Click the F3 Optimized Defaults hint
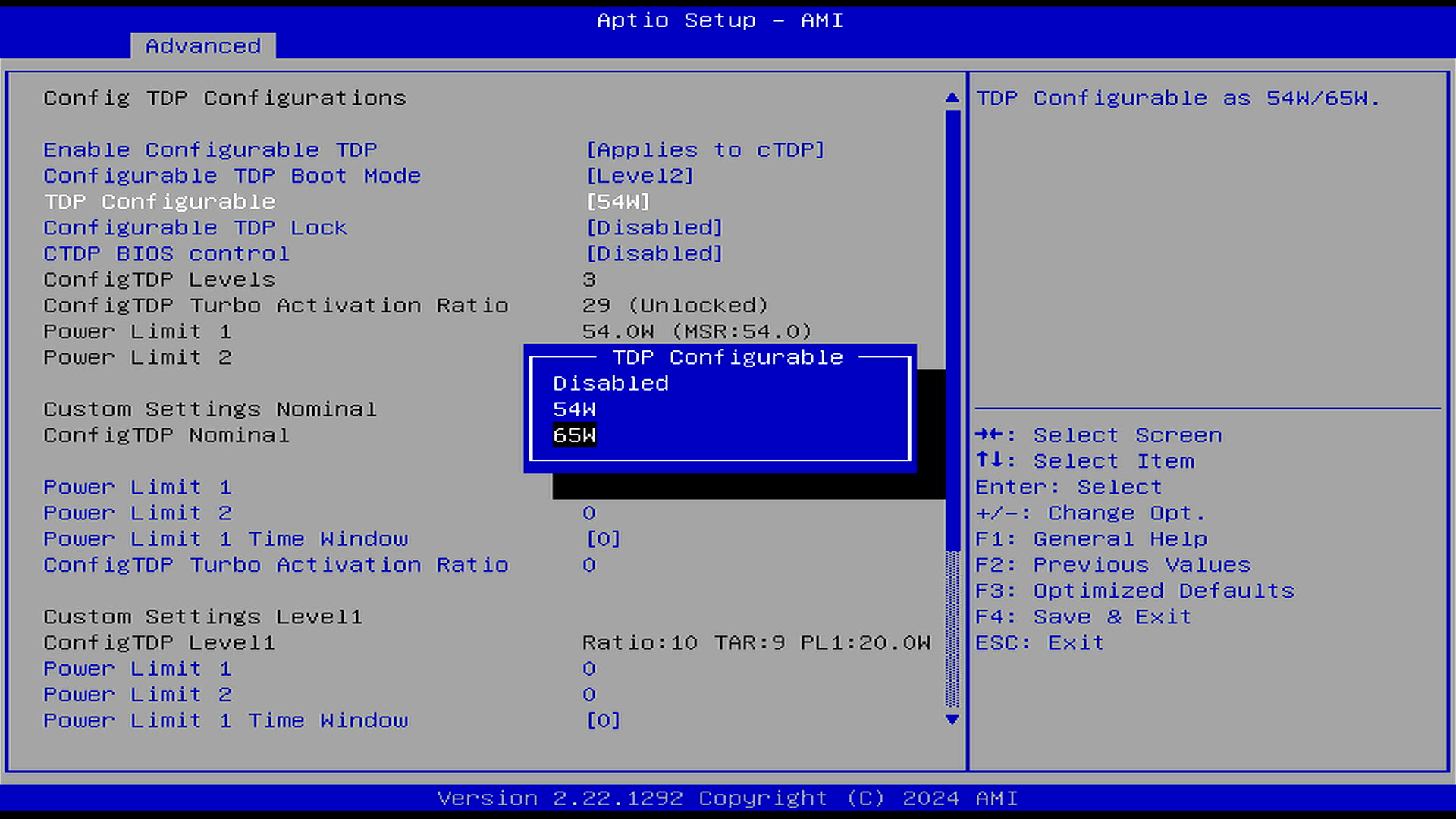The height and width of the screenshot is (819, 1456). tap(1134, 591)
